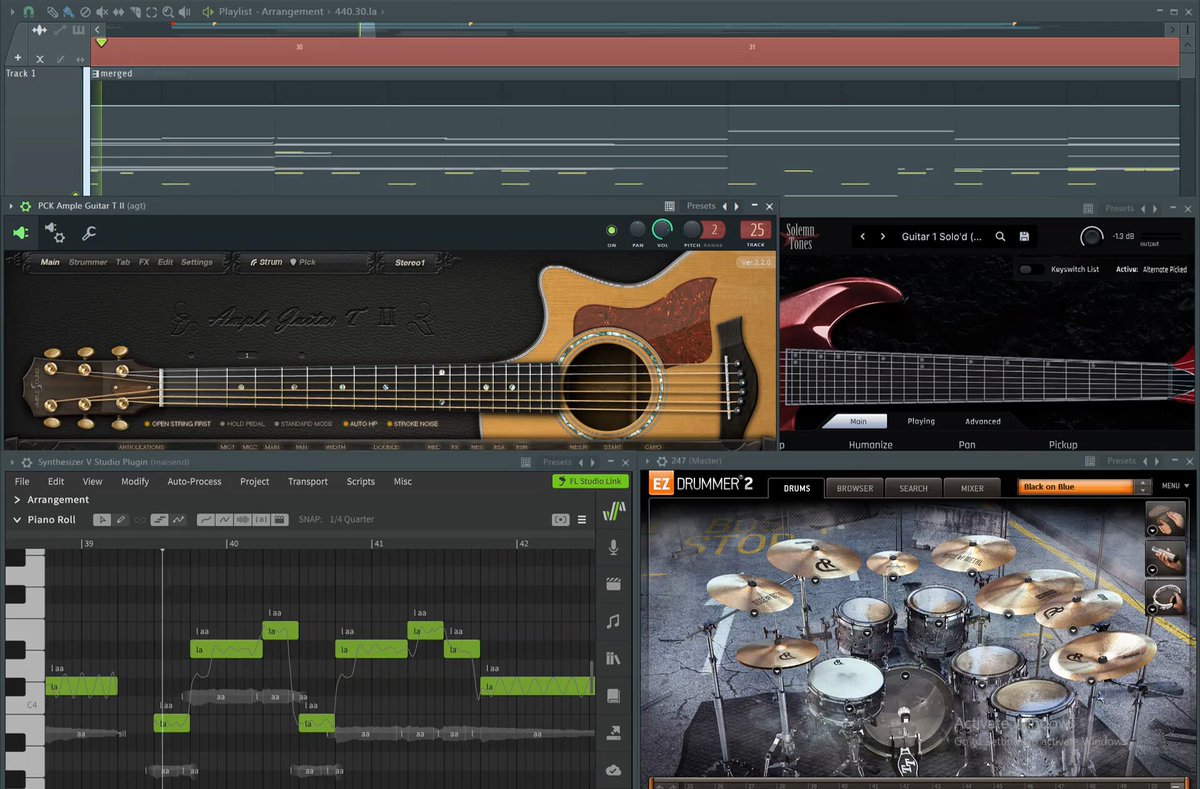Click the green playhead marker in Playlist timeline

(x=101, y=42)
